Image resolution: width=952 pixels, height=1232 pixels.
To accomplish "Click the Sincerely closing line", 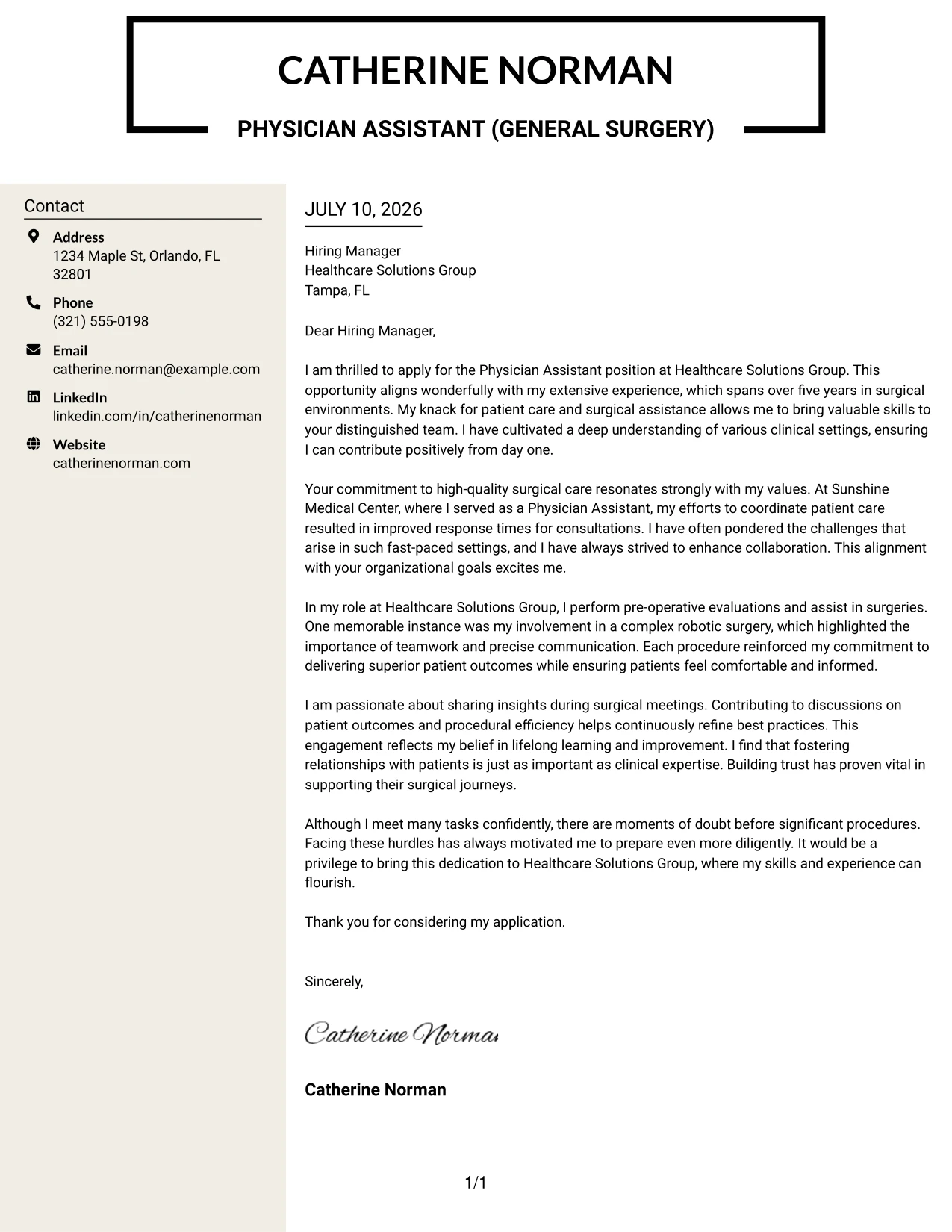I will (x=334, y=982).
